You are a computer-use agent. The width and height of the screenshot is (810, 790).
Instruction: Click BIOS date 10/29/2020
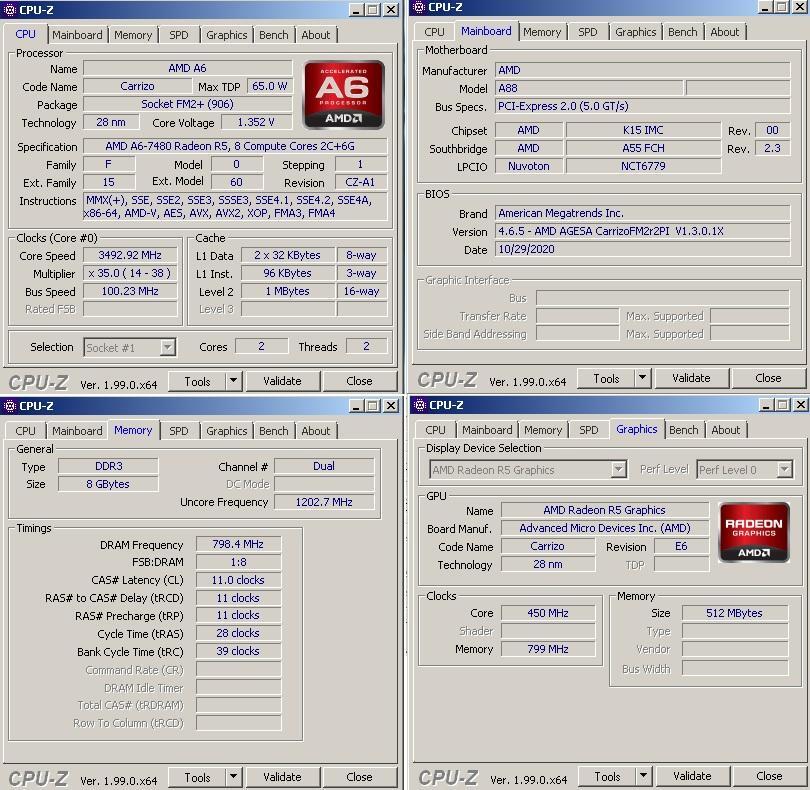point(643,249)
